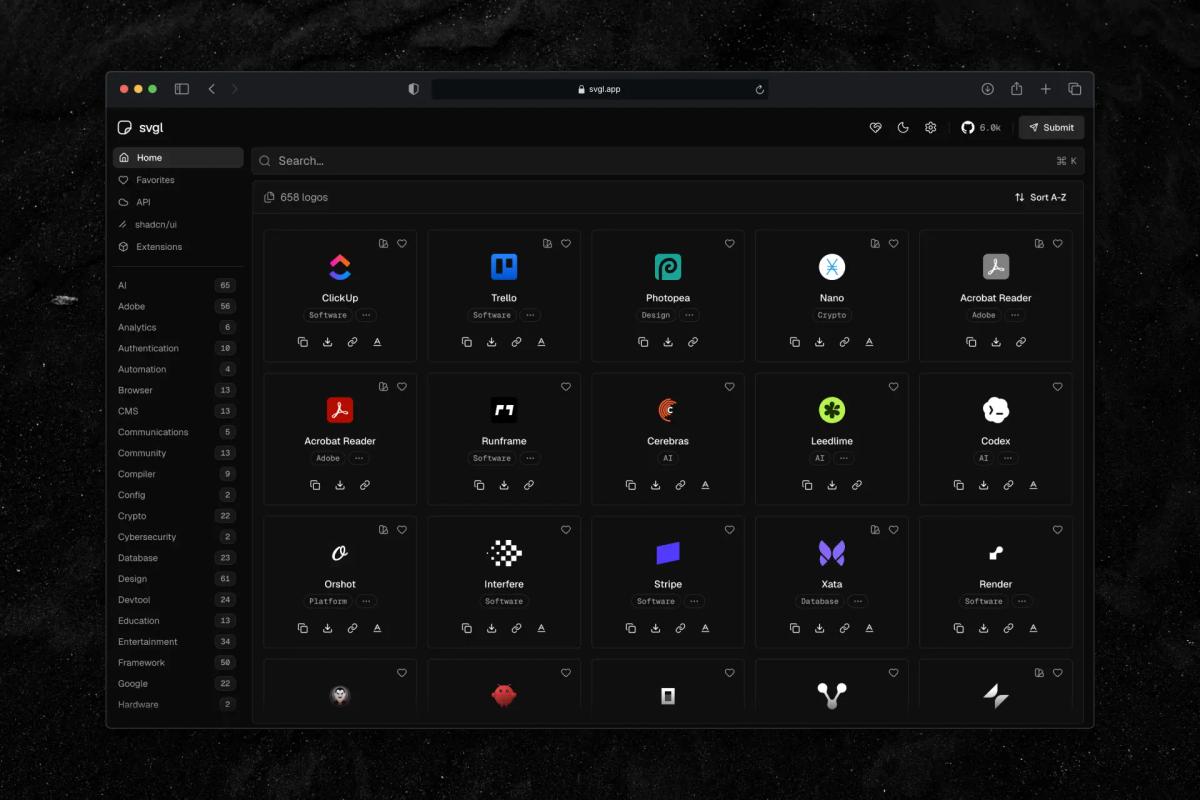
Task: Expand more tags on Xata card
Action: point(858,601)
